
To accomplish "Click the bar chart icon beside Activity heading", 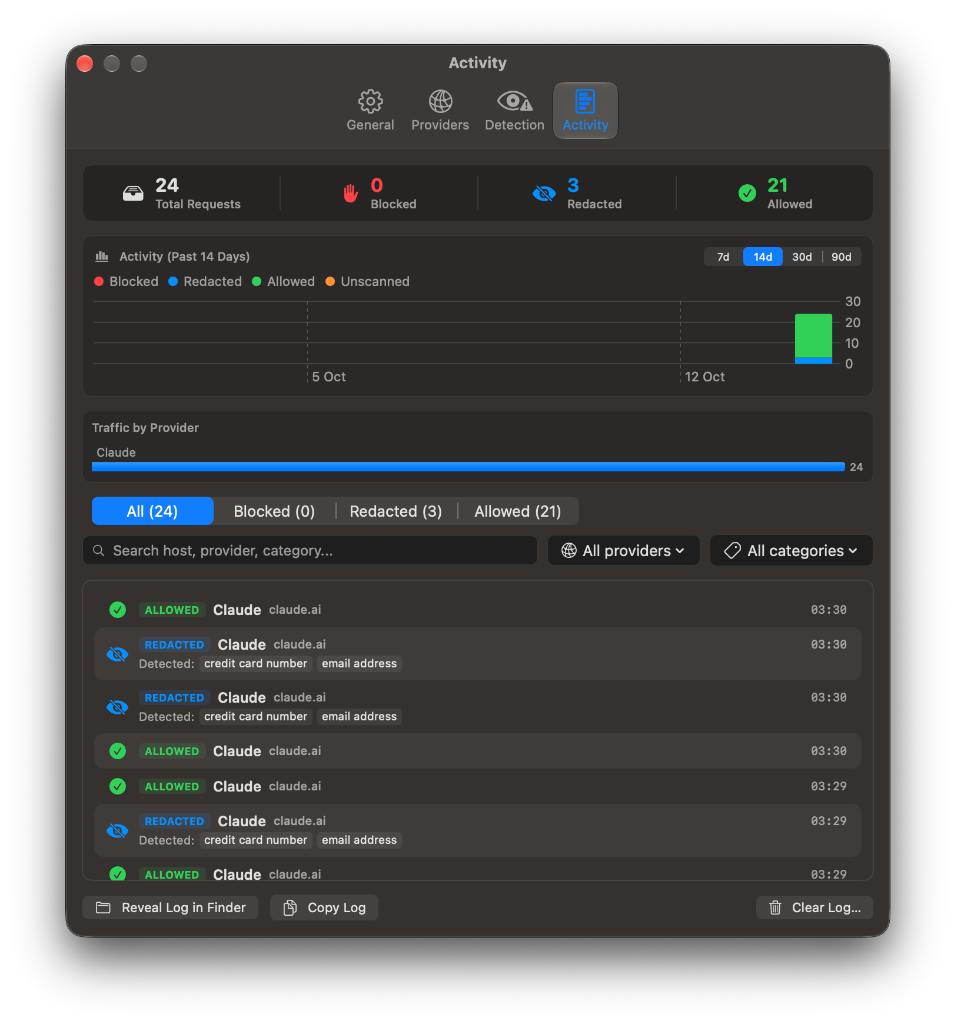I will pyautogui.click(x=102, y=257).
